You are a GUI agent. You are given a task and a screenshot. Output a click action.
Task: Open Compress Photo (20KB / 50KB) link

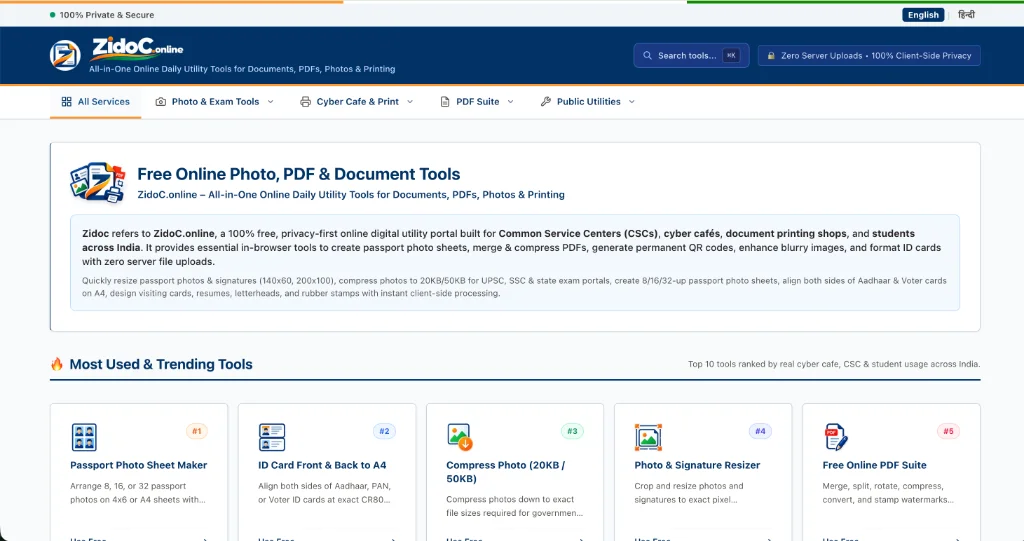click(x=505, y=472)
